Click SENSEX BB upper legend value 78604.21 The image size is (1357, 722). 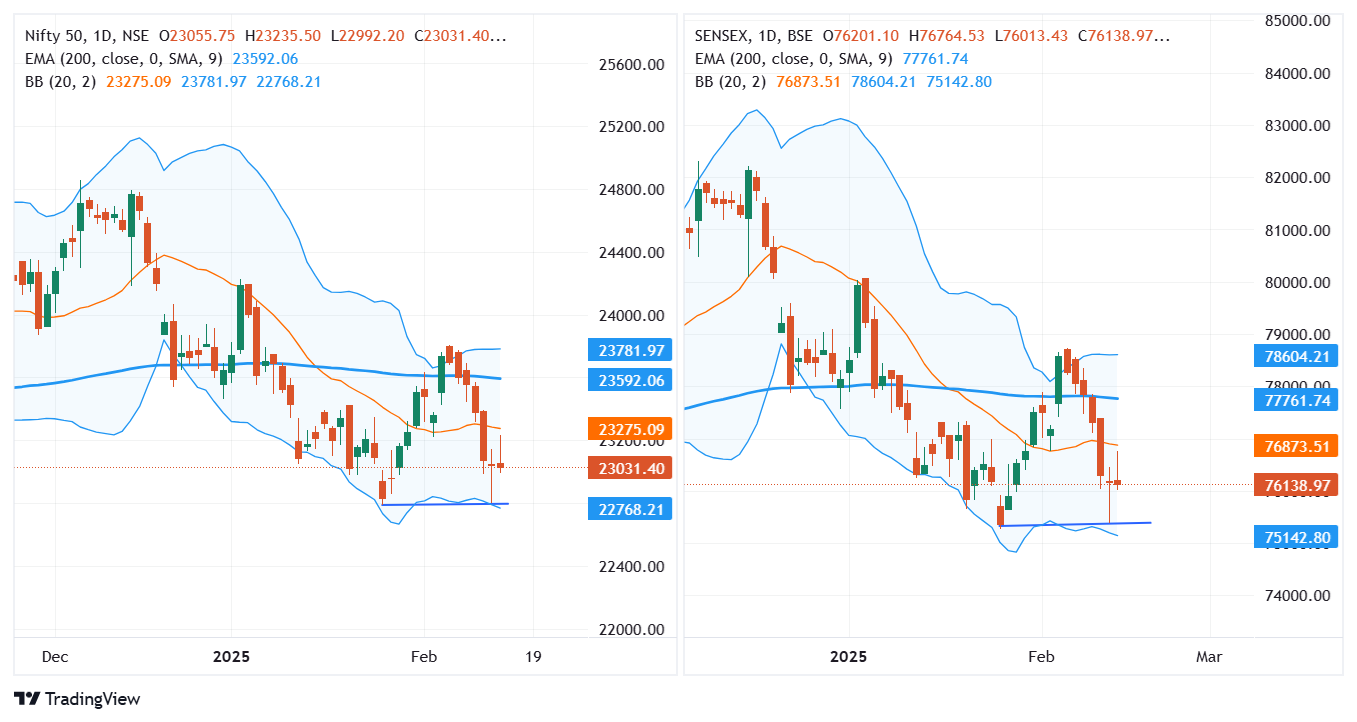point(884,82)
